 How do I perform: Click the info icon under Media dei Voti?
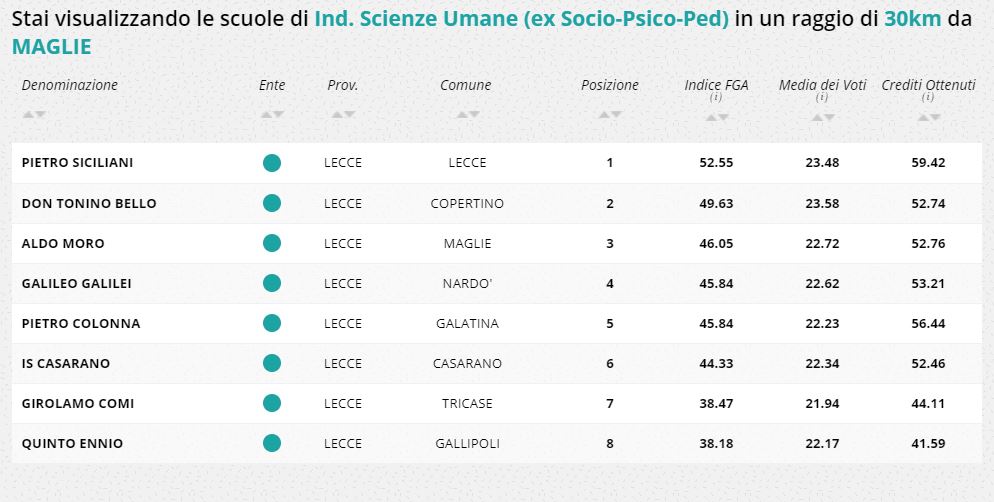pos(822,98)
